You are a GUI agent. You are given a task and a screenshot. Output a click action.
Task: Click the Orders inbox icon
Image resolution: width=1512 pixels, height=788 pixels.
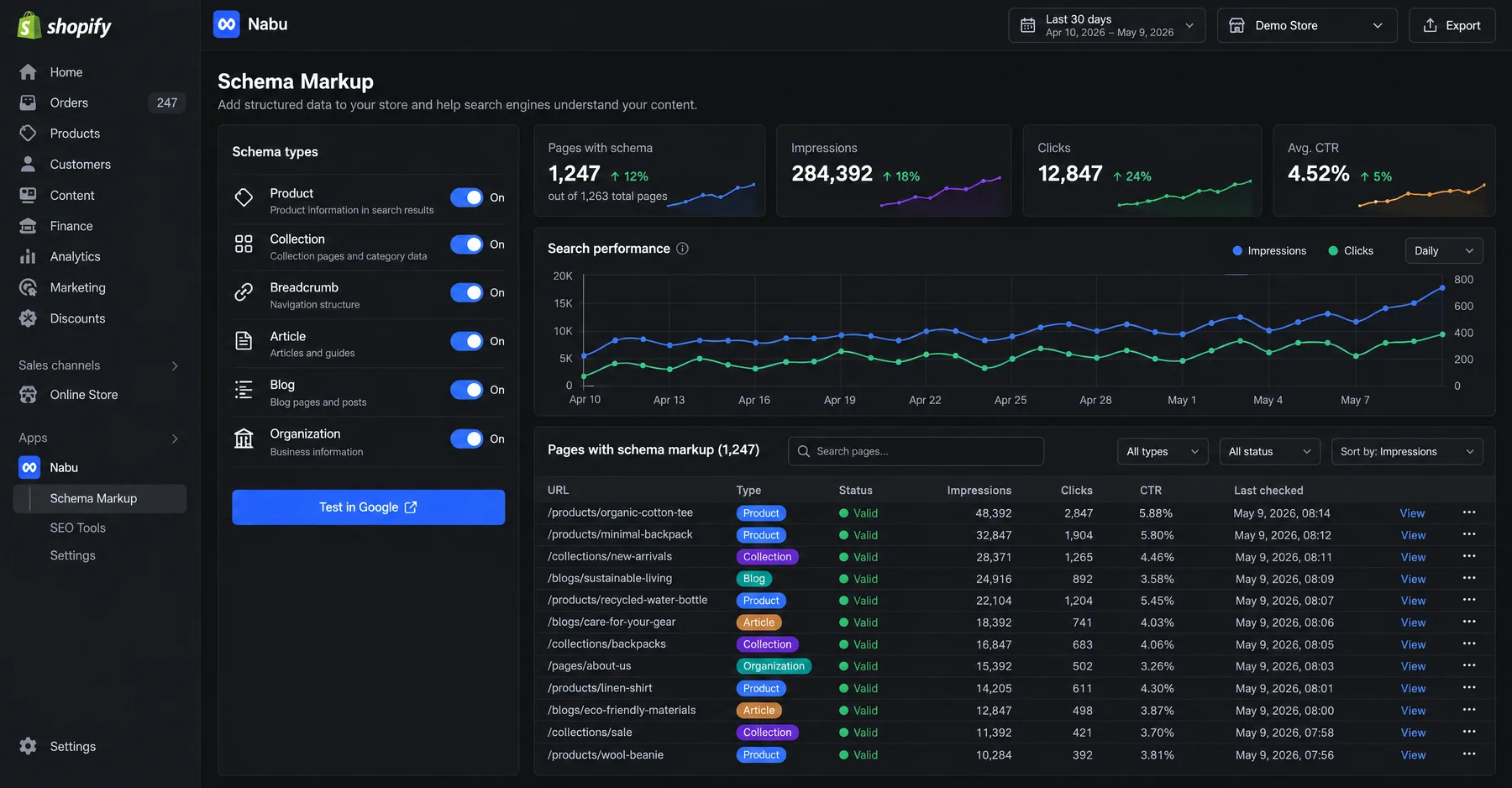(28, 102)
